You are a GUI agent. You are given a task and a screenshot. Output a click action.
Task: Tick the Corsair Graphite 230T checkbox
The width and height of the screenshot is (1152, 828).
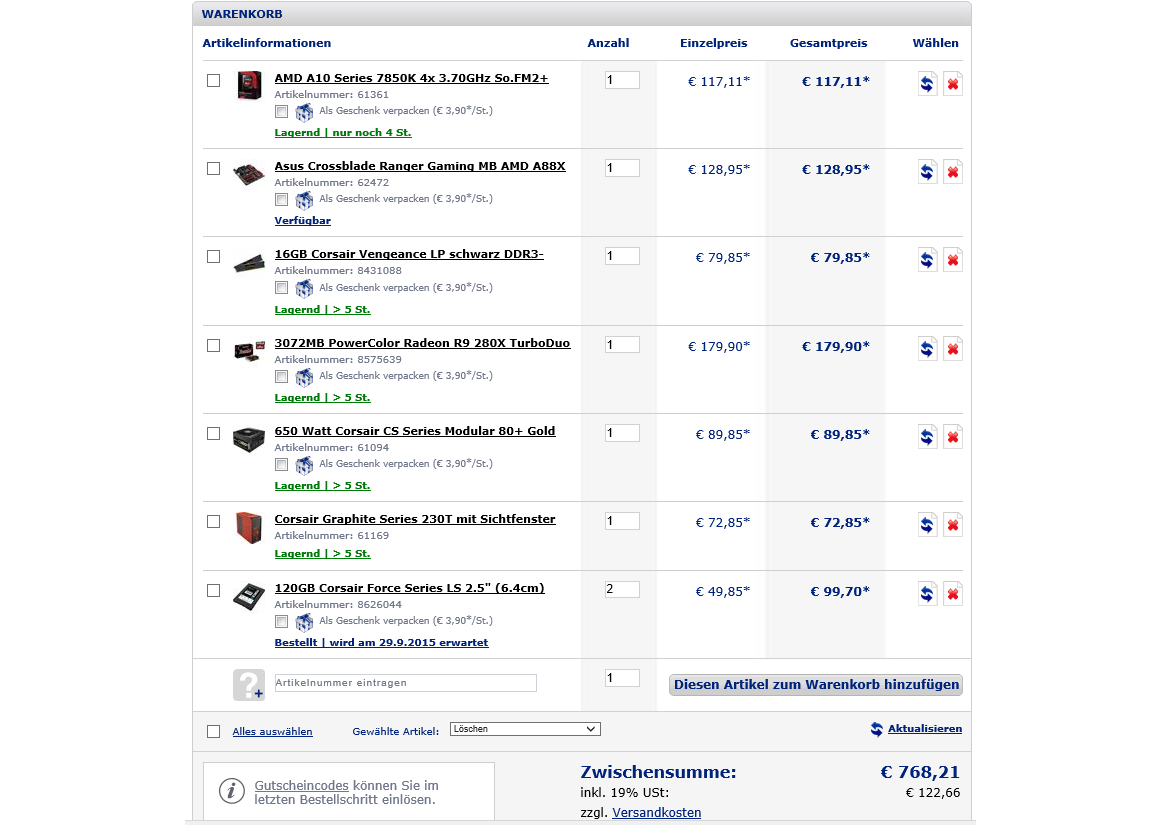pos(213,522)
